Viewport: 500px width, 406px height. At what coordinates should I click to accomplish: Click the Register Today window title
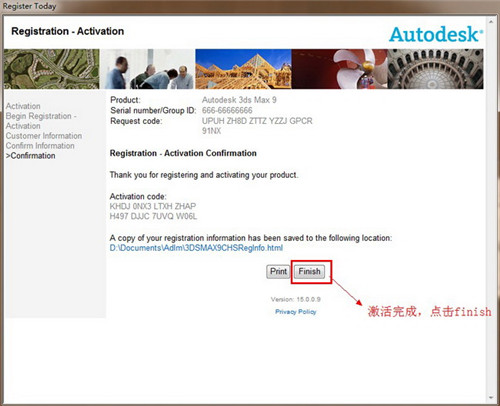point(29,6)
